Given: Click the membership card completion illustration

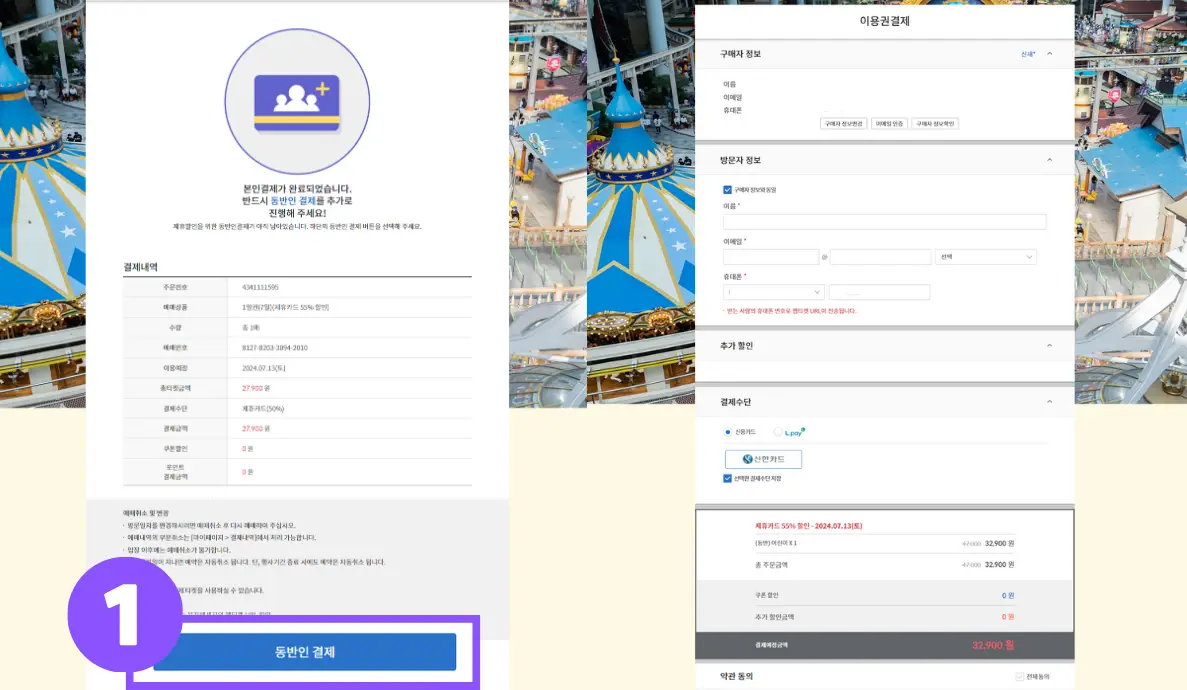Looking at the screenshot, I should (297, 101).
